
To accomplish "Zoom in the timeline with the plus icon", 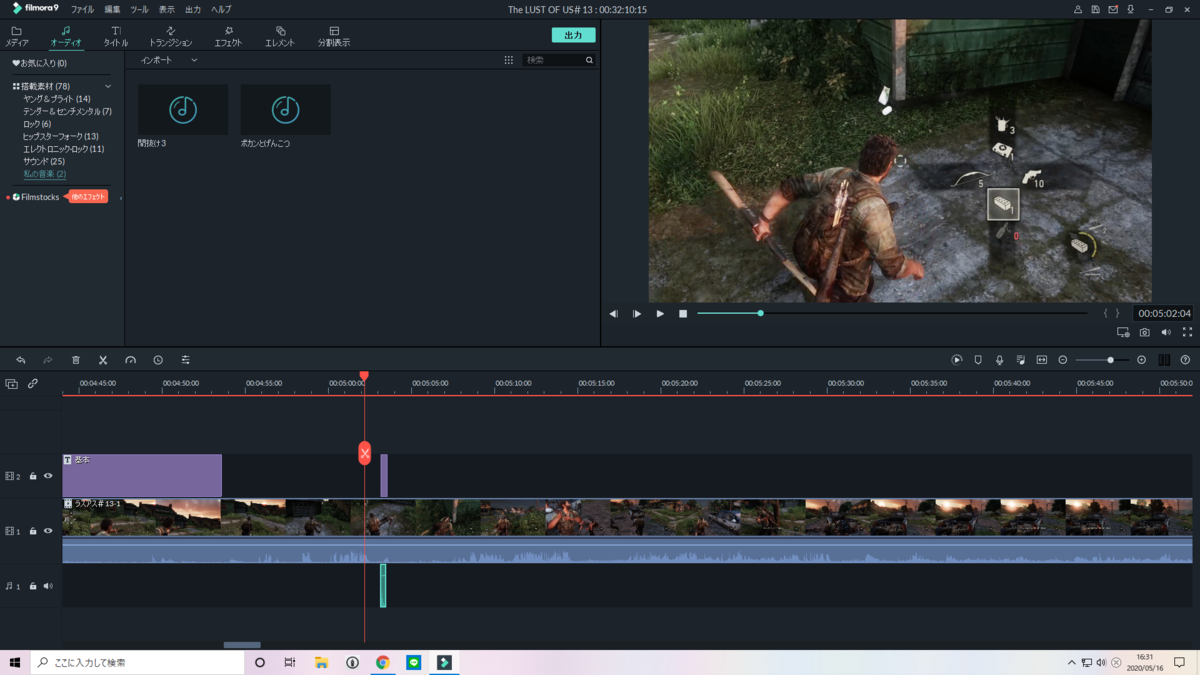I will pyautogui.click(x=1142, y=360).
